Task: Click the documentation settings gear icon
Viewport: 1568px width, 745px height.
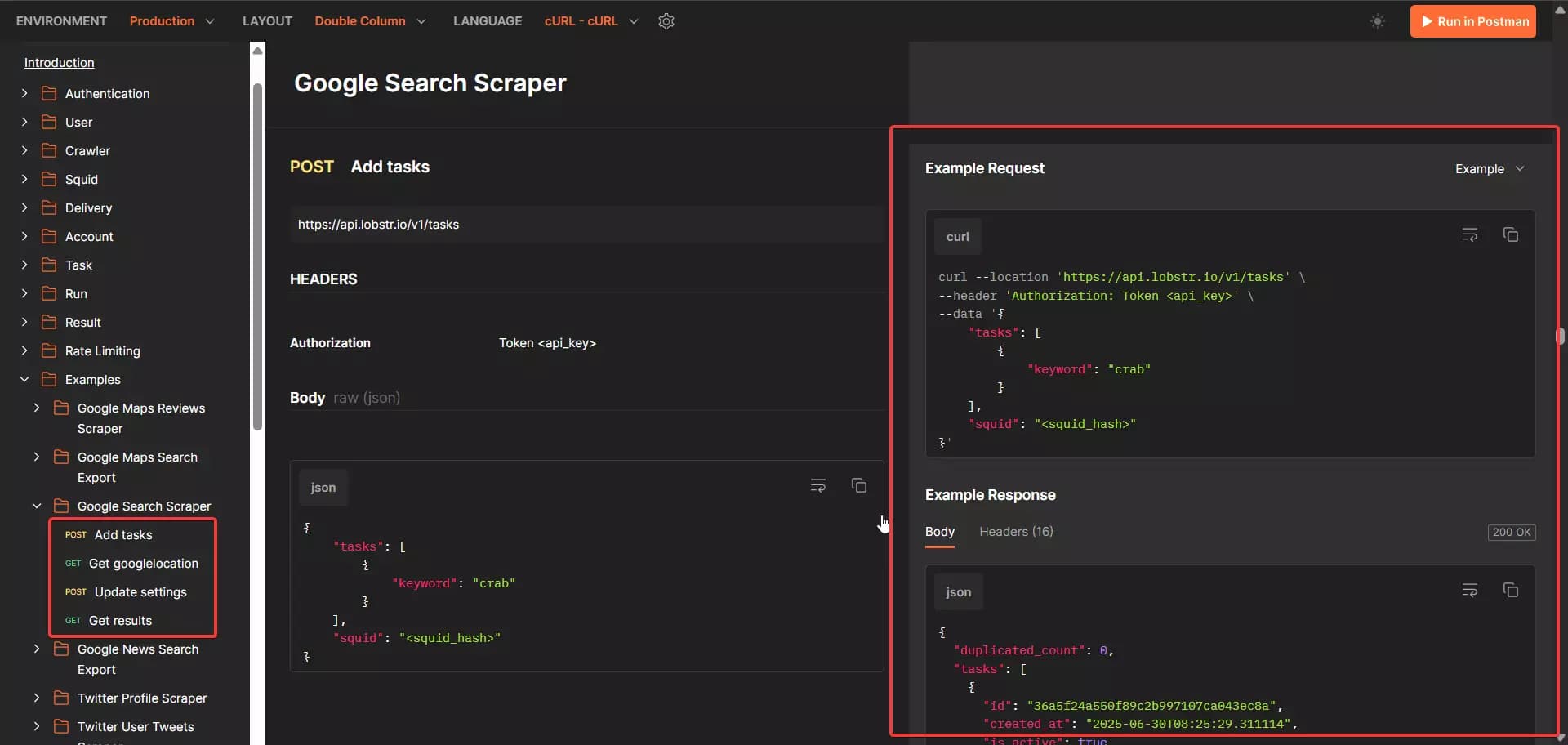Action: pos(666,21)
